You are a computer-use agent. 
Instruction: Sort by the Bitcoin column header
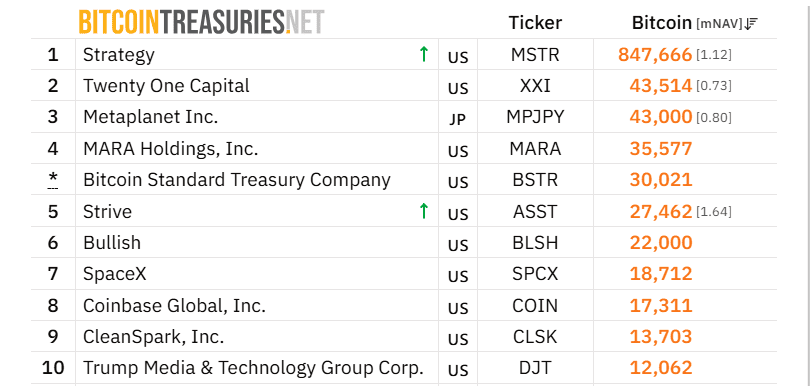662,23
